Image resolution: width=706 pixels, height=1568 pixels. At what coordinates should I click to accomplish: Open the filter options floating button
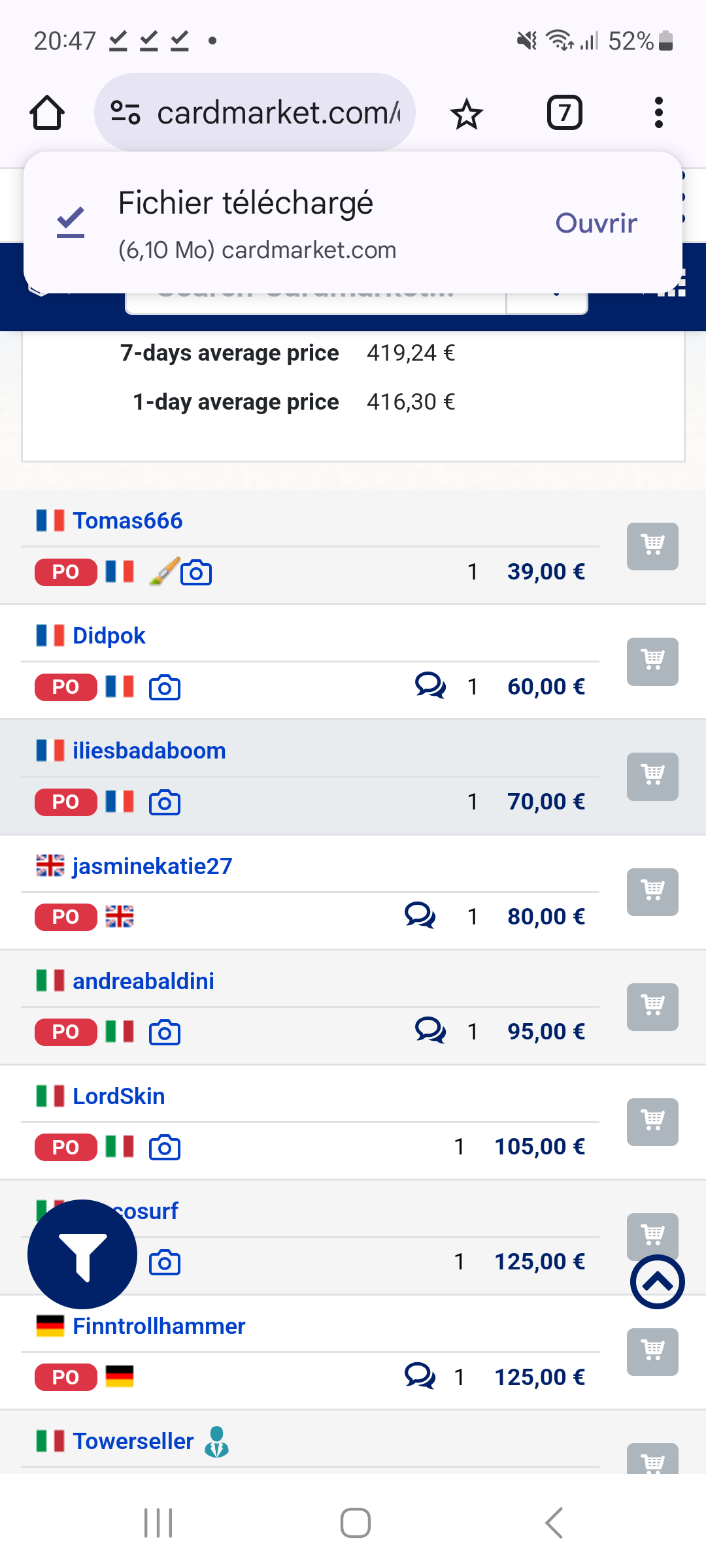pyautogui.click(x=82, y=1254)
